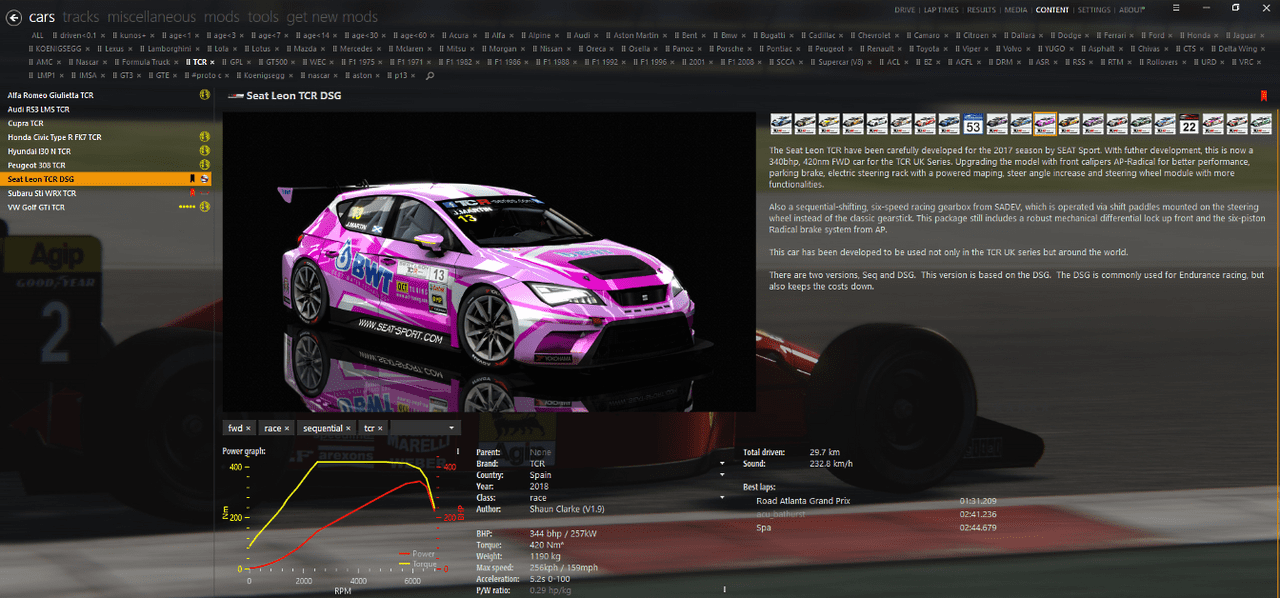Click the three-dot menu next to power graph
Screen dimensions: 1280x598
457,452
